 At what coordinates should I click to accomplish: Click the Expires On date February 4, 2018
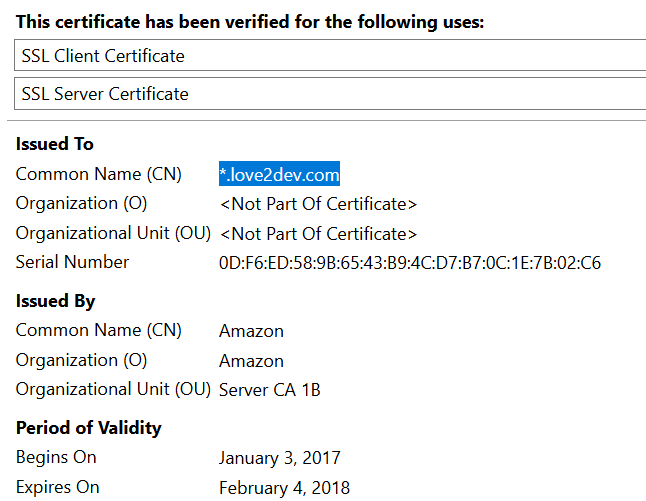point(284,488)
